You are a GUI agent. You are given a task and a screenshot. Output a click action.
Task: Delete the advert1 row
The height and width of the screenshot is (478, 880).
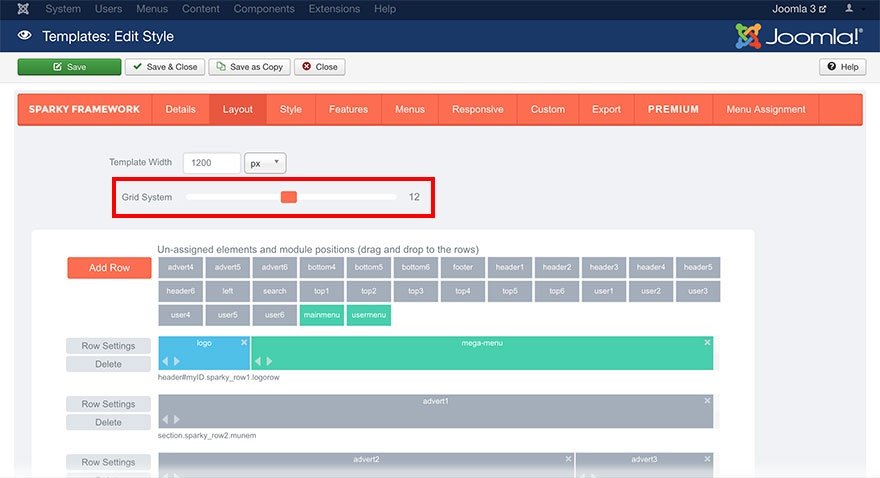(x=108, y=422)
